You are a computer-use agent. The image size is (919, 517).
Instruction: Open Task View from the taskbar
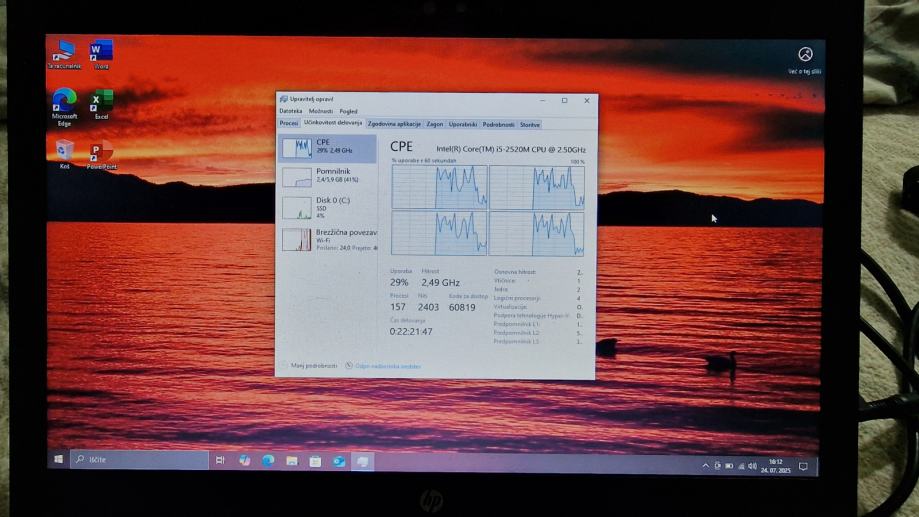click(x=220, y=460)
